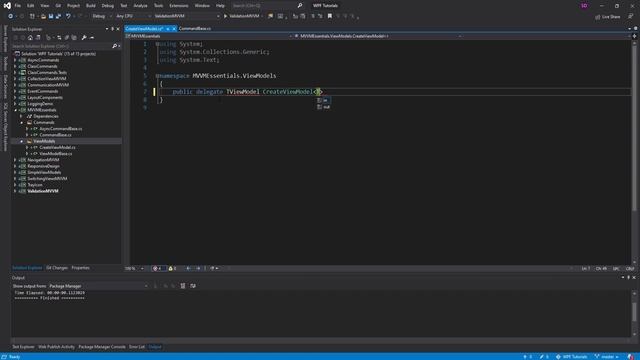Open the Debug configuration dropdown
Screen dimensions: 640x360
tap(101, 16)
